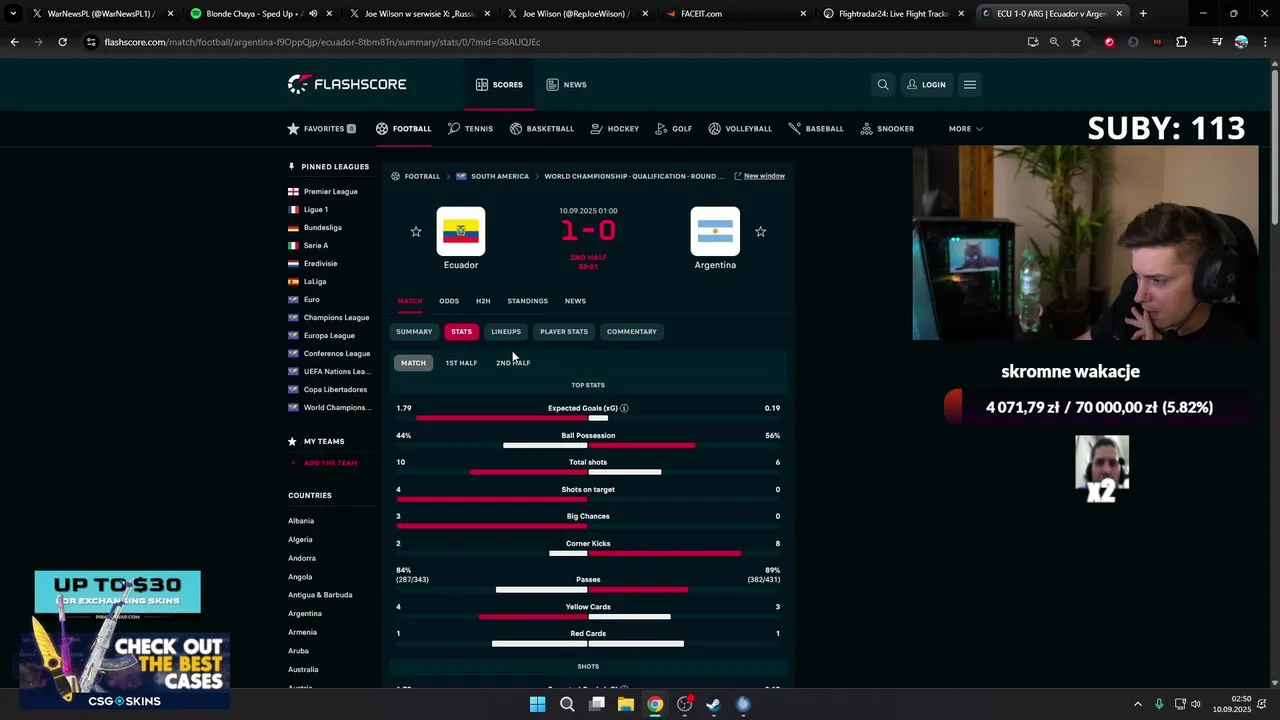Image resolution: width=1280 pixels, height=720 pixels.
Task: Open the search magnifier icon in header
Action: tap(883, 85)
